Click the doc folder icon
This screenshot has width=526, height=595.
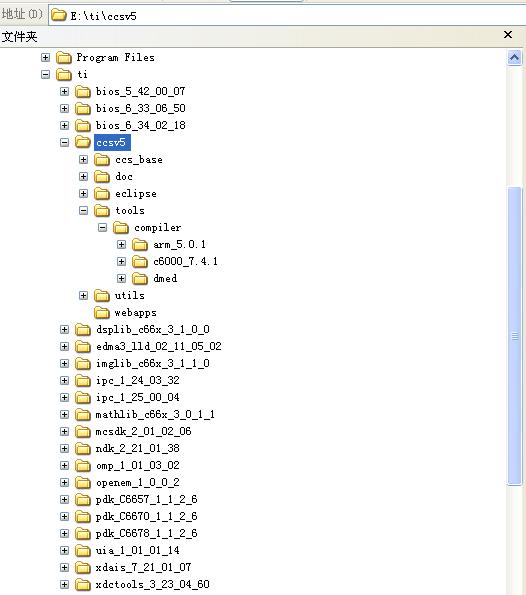102,177
